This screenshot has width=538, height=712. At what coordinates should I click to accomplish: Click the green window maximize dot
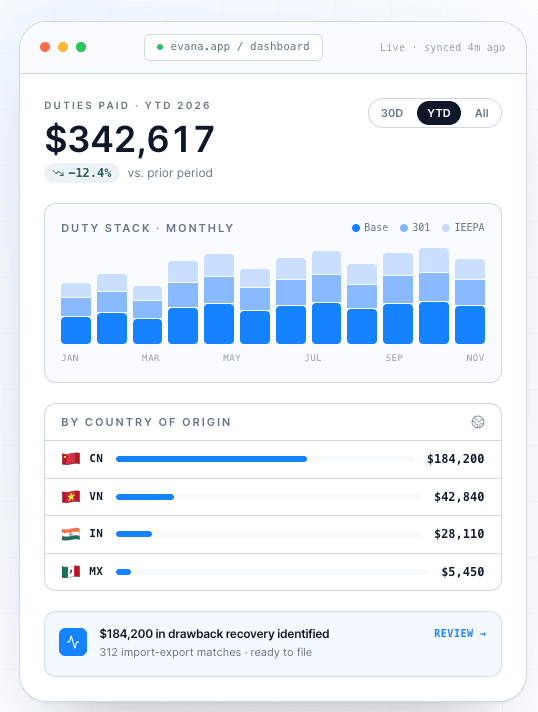(x=81, y=47)
